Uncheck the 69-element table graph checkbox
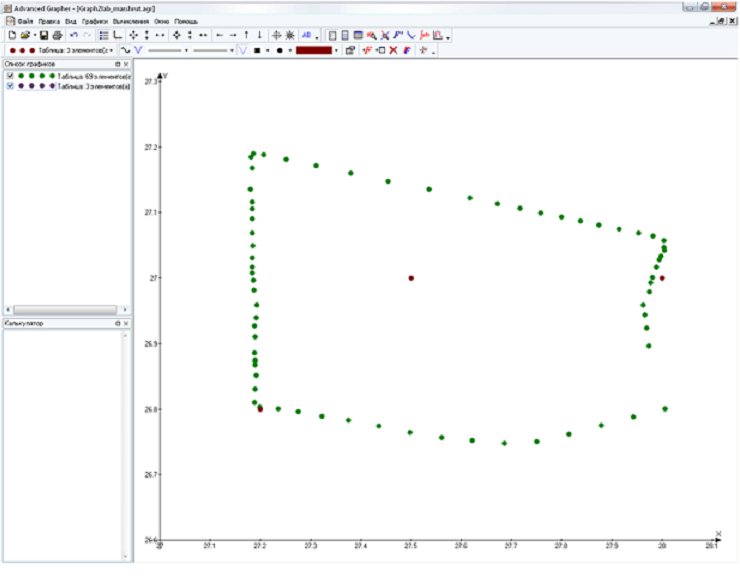The height and width of the screenshot is (588, 740). click(x=10, y=76)
